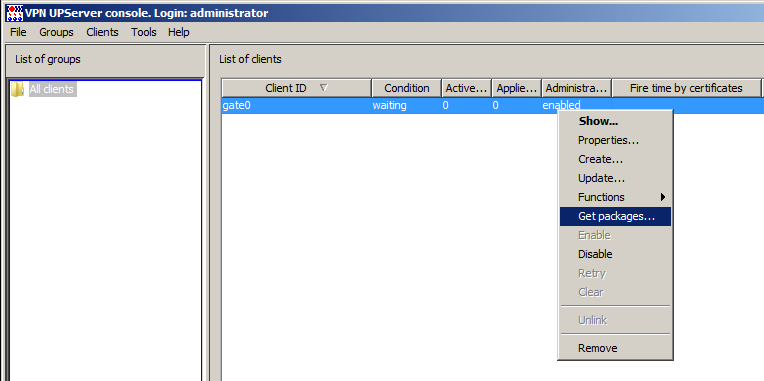Open the Tools menu
The height and width of the screenshot is (381, 764).
click(x=144, y=32)
